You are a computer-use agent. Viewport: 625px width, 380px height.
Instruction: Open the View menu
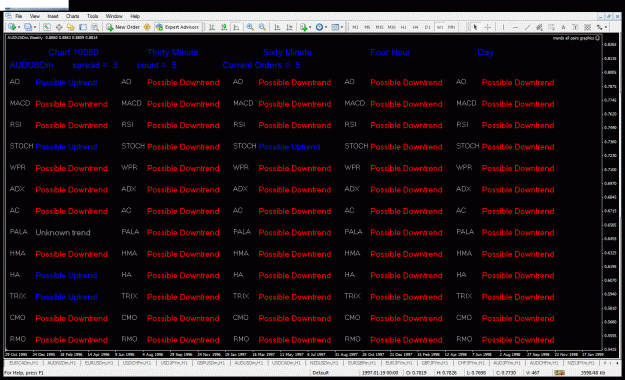tap(35, 16)
